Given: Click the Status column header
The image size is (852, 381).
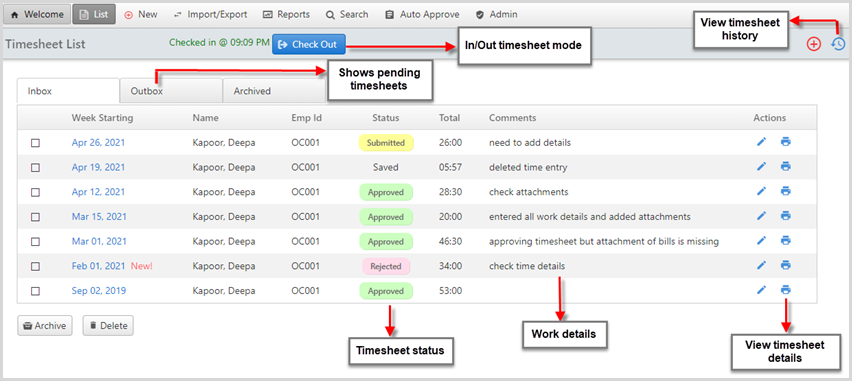Looking at the screenshot, I should [386, 118].
